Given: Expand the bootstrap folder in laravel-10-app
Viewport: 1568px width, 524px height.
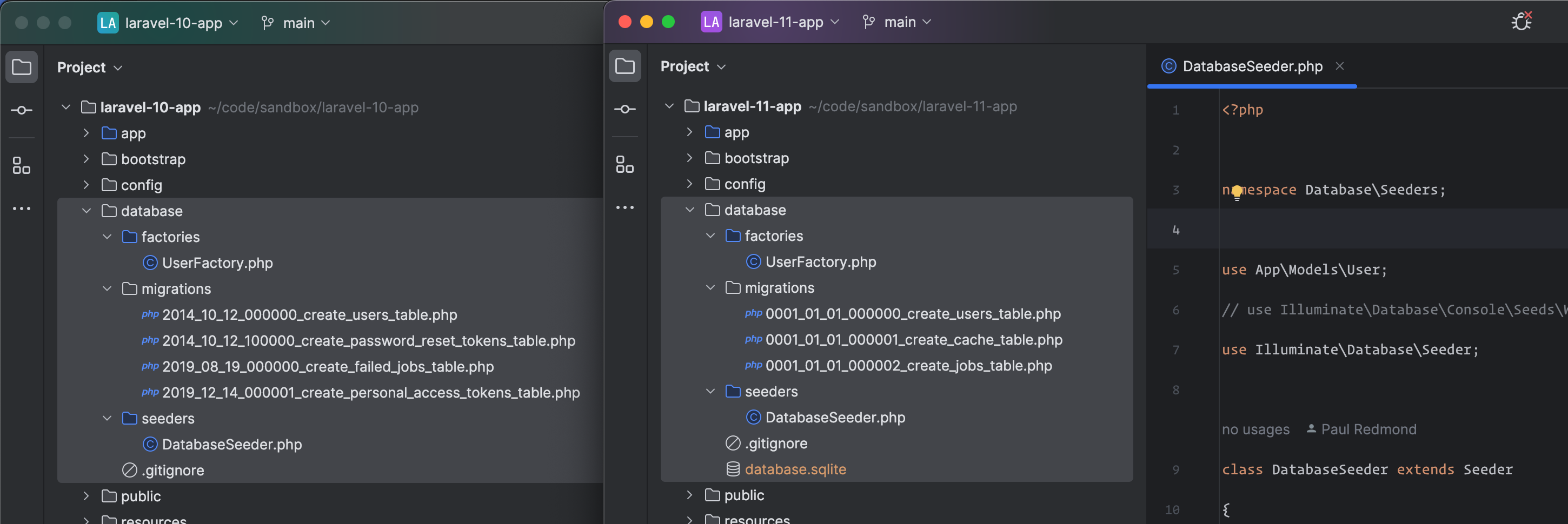Looking at the screenshot, I should 86,159.
